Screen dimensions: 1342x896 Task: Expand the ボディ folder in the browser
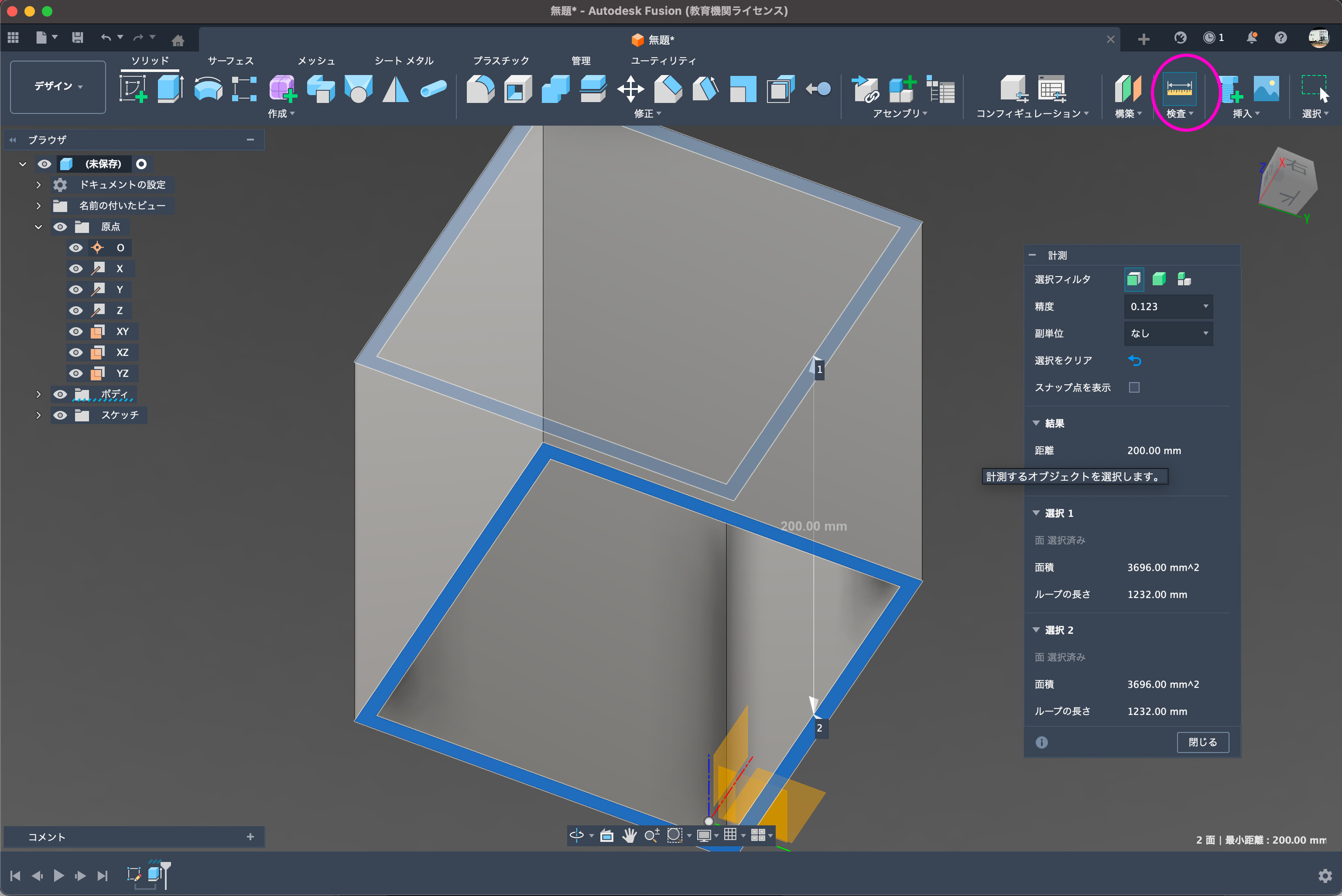point(38,394)
